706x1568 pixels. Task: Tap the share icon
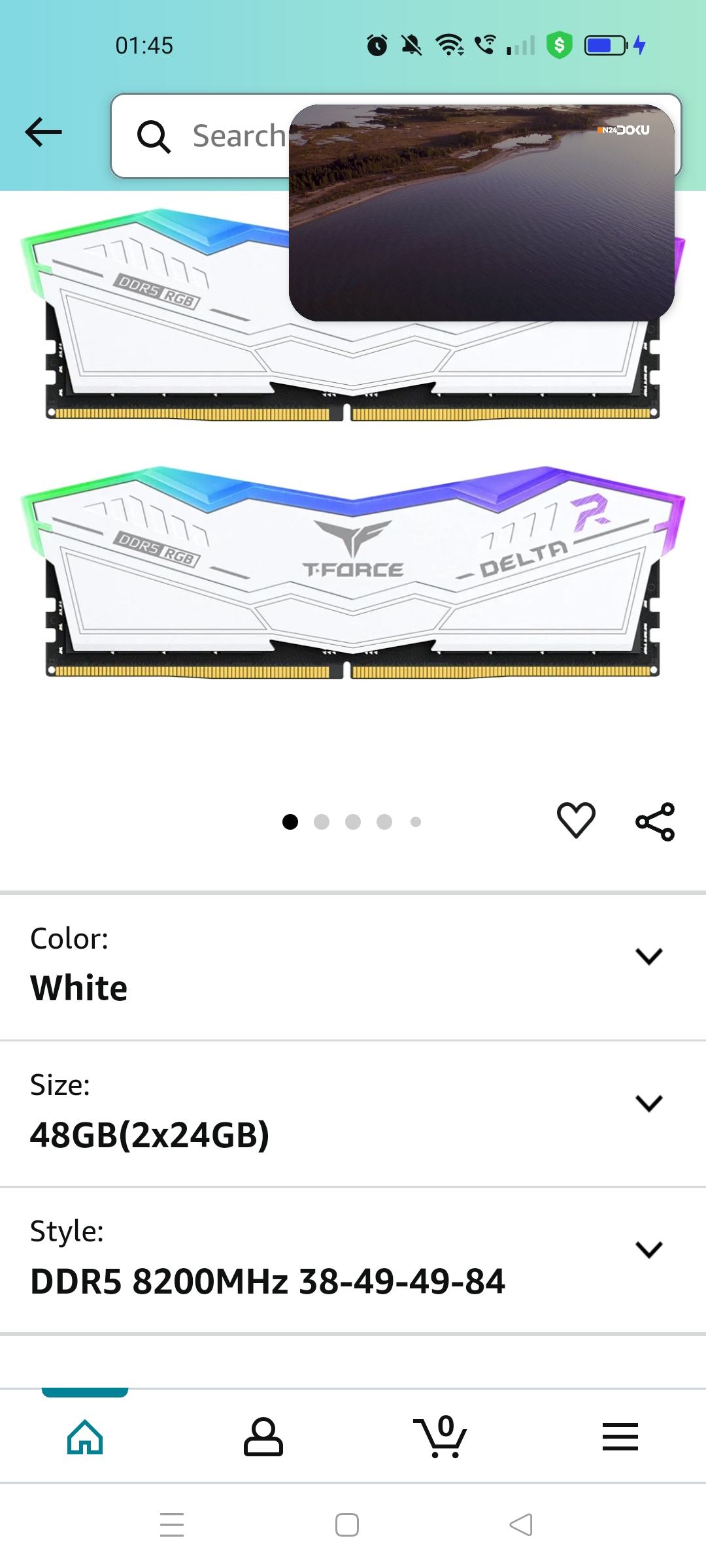pos(655,821)
